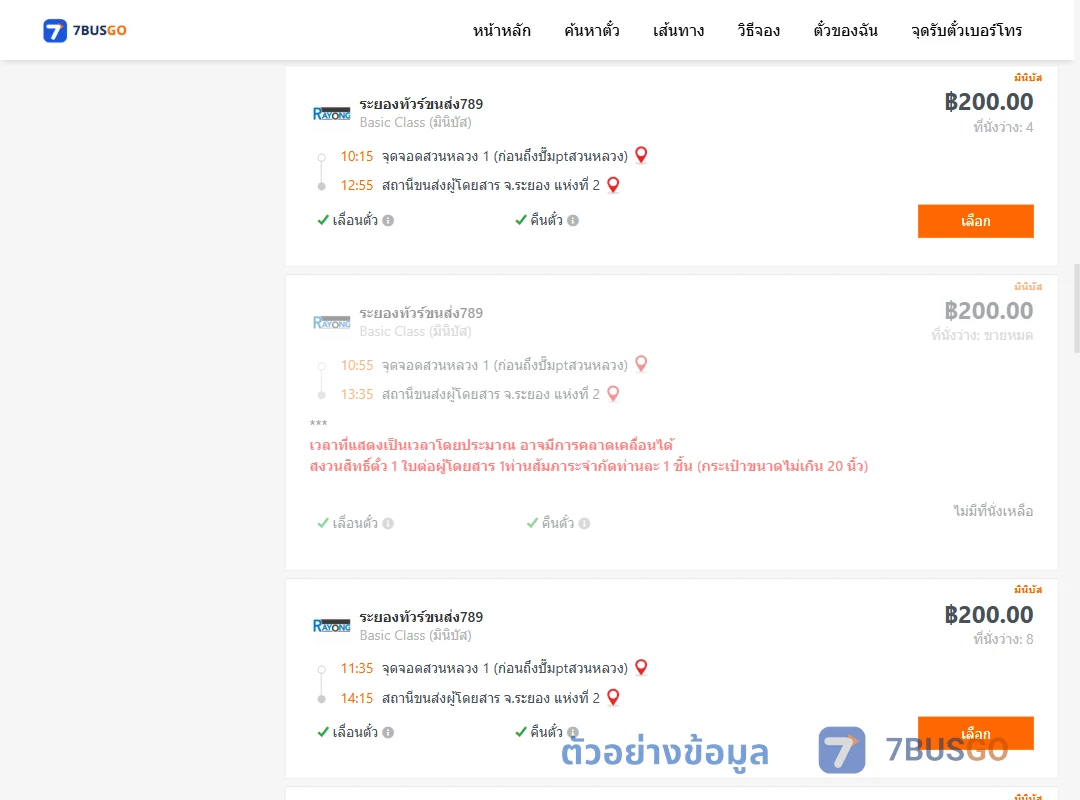Click the ไม่มีที่นั่งเหลือ text
Screen dimensions: 1080x800
[993, 511]
